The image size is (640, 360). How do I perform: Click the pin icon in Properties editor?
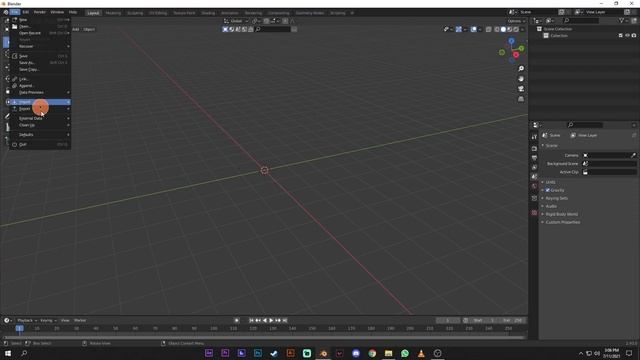(633, 135)
